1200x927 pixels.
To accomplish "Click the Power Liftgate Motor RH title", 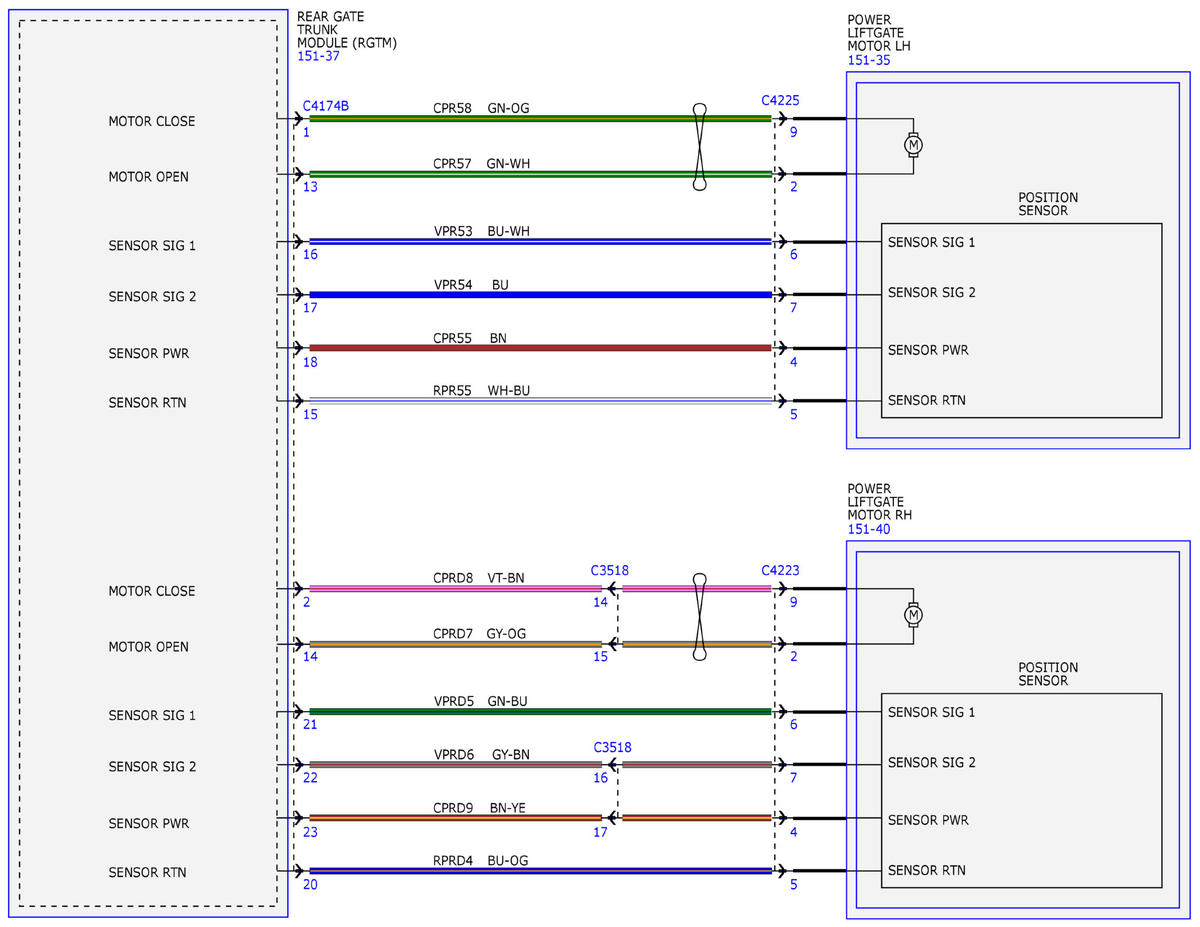I will pos(879,502).
